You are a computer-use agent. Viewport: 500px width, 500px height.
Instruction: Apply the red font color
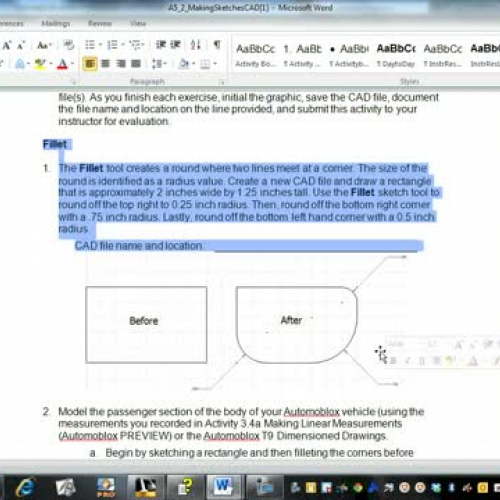pos(62,64)
